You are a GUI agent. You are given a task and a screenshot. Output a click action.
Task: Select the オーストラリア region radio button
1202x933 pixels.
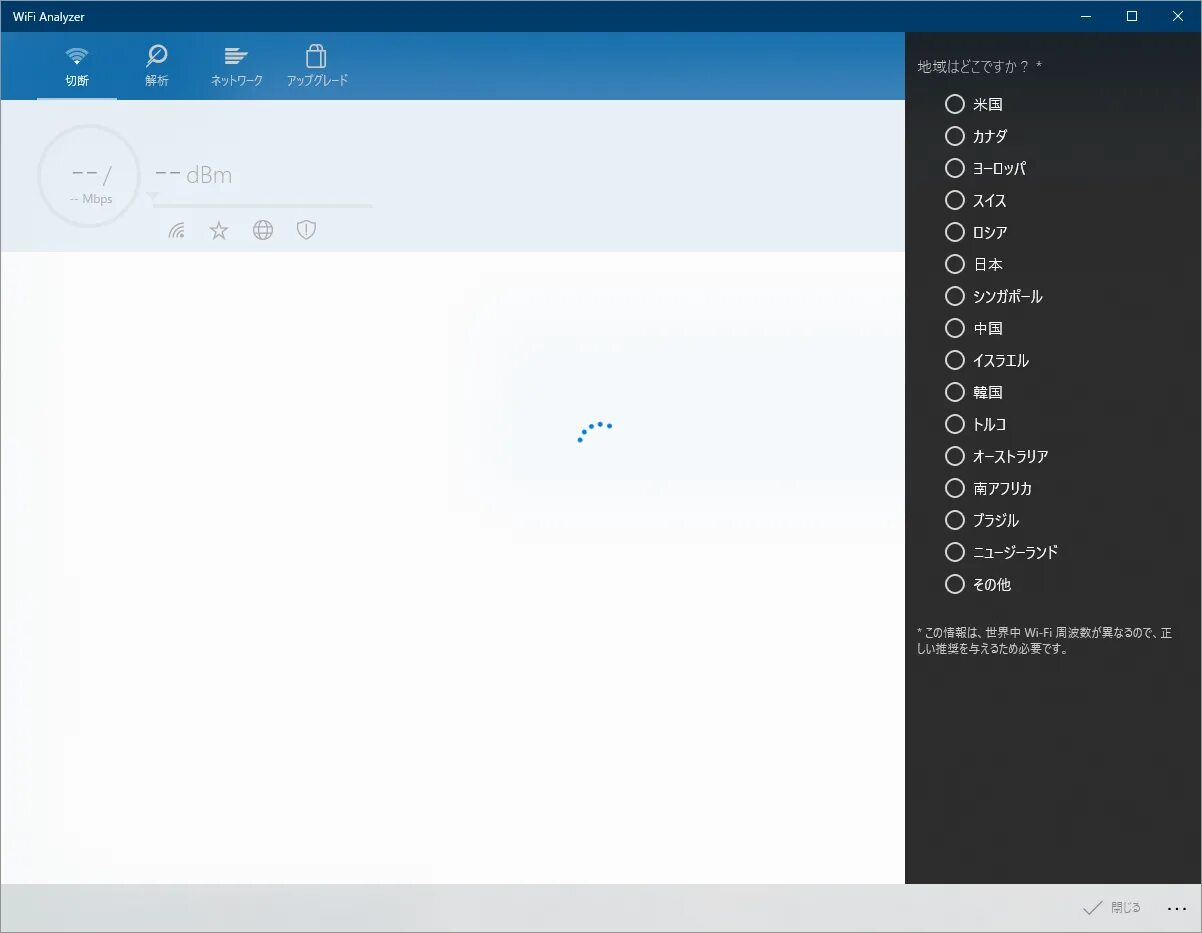coord(955,456)
